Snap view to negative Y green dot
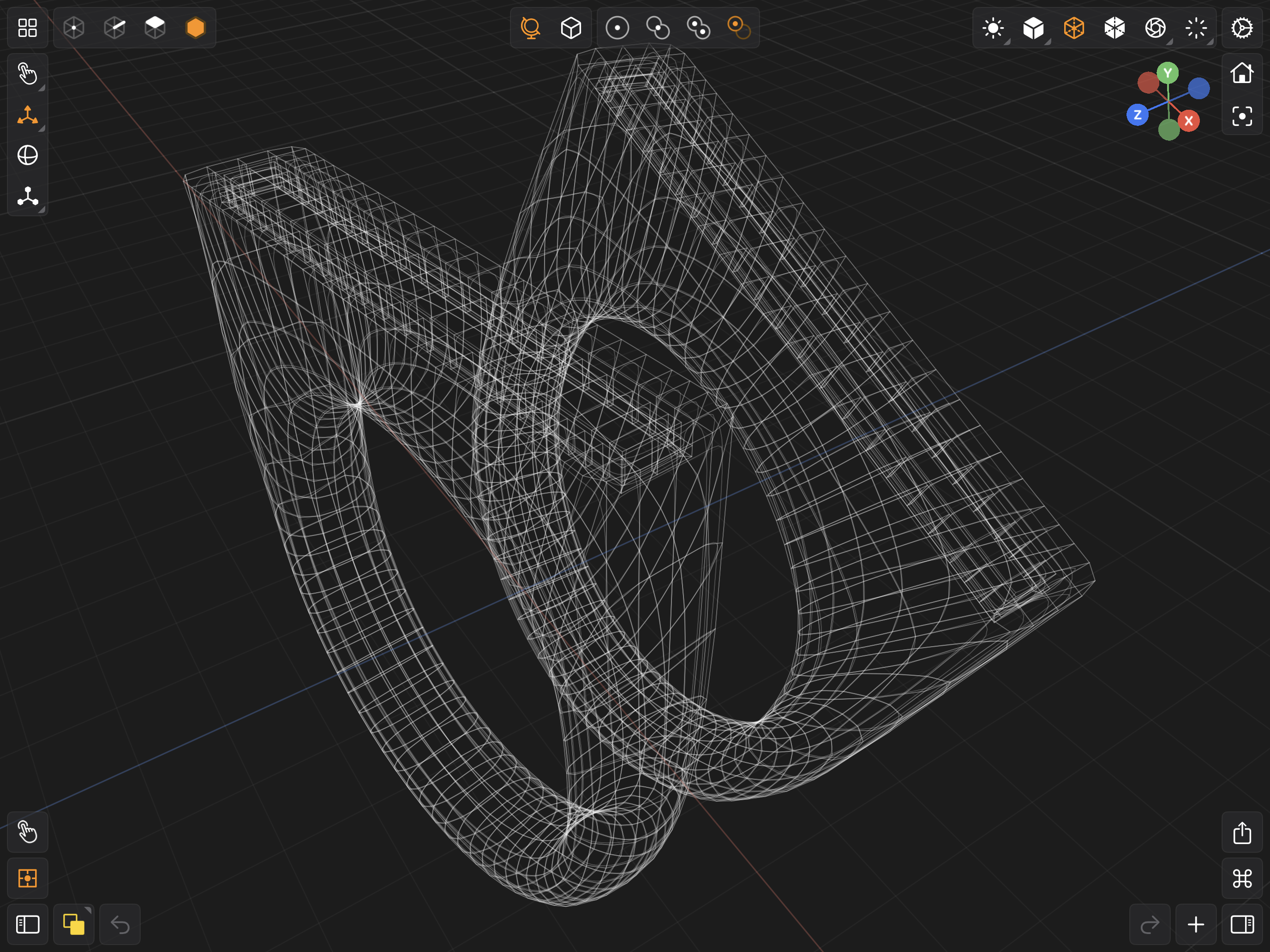This screenshot has height=952, width=1270. point(1169,130)
